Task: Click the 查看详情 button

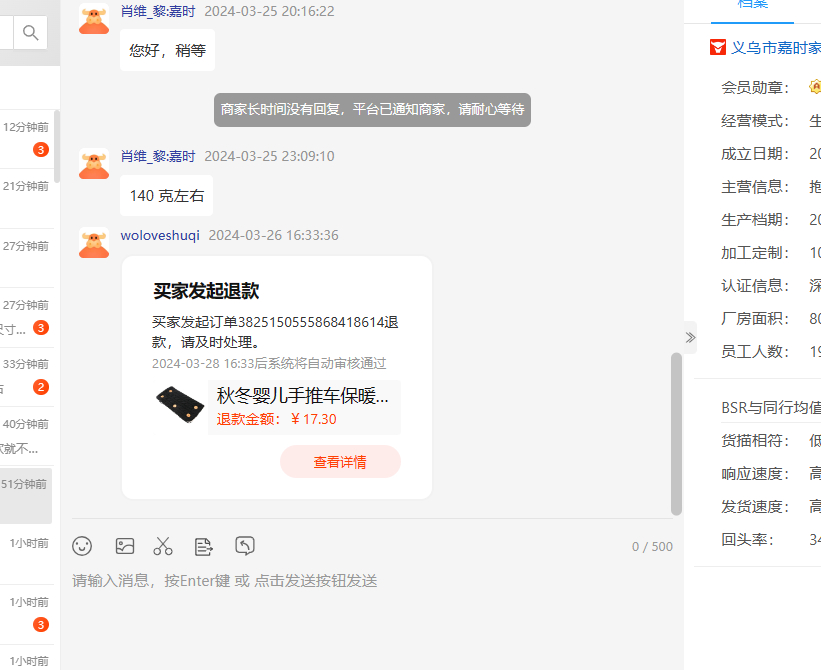Action: (x=340, y=462)
